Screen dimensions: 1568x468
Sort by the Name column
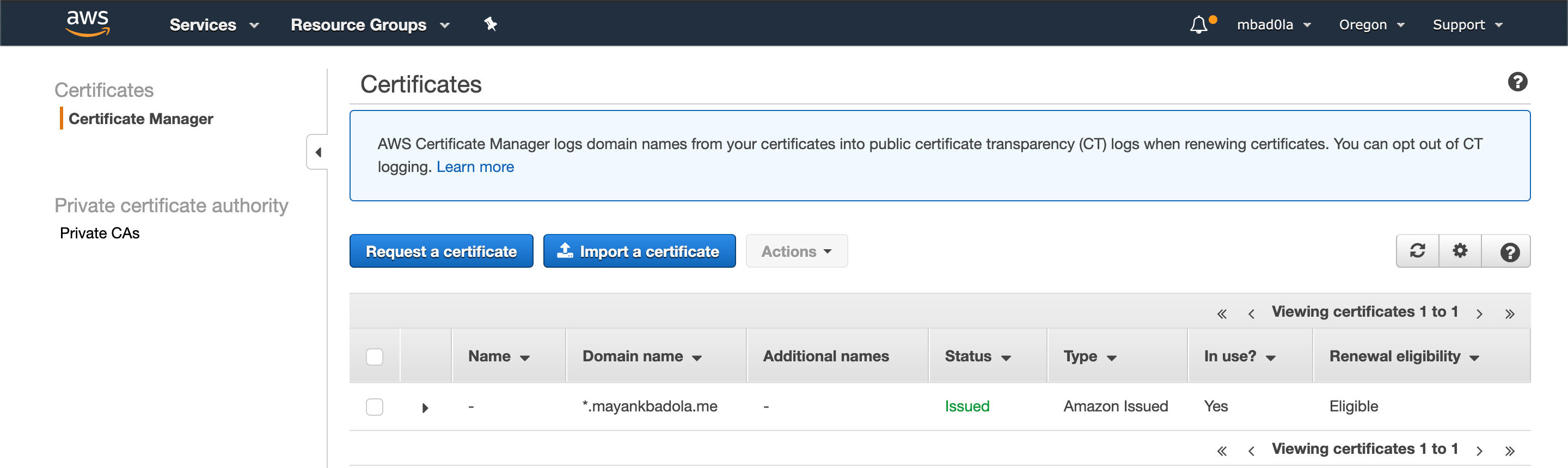point(499,356)
